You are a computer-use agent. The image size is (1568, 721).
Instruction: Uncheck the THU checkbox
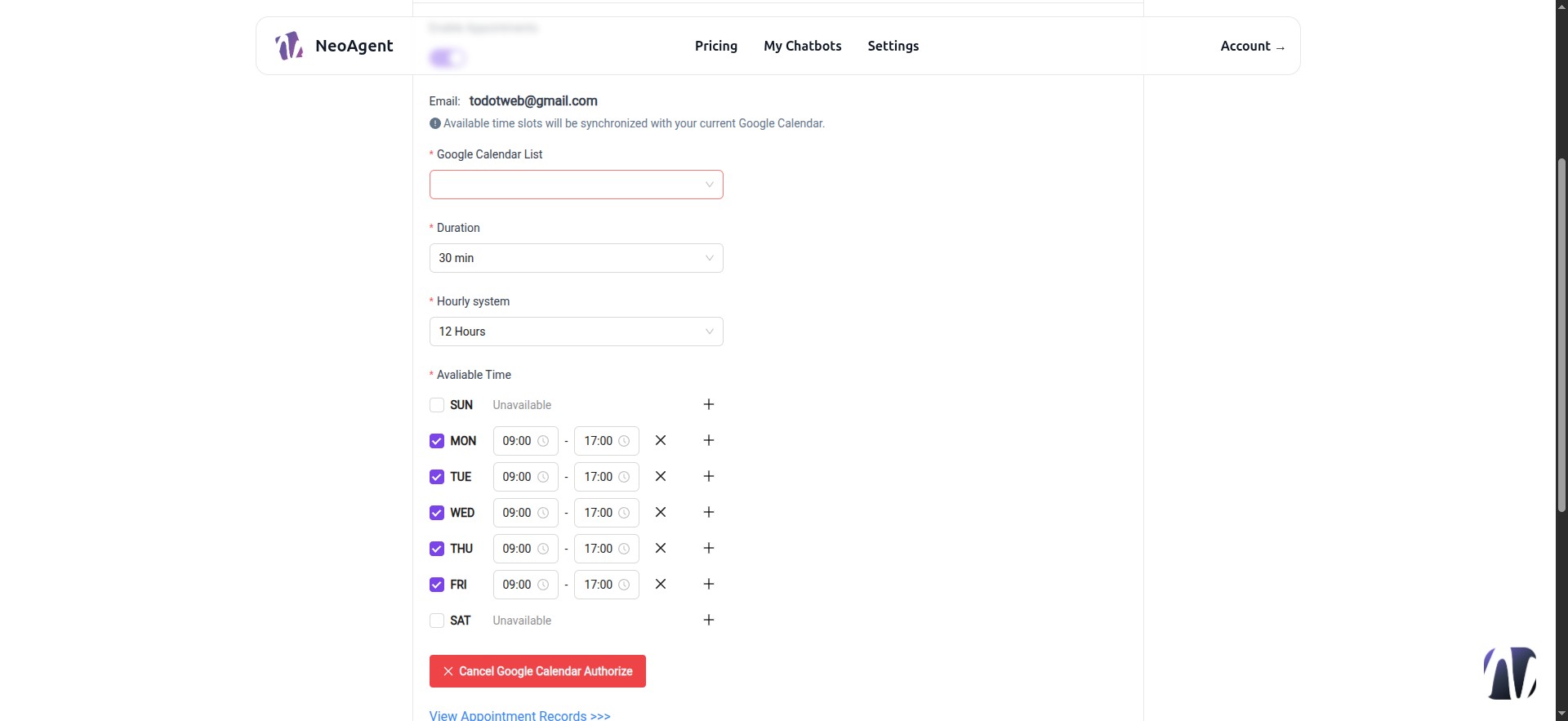point(437,549)
